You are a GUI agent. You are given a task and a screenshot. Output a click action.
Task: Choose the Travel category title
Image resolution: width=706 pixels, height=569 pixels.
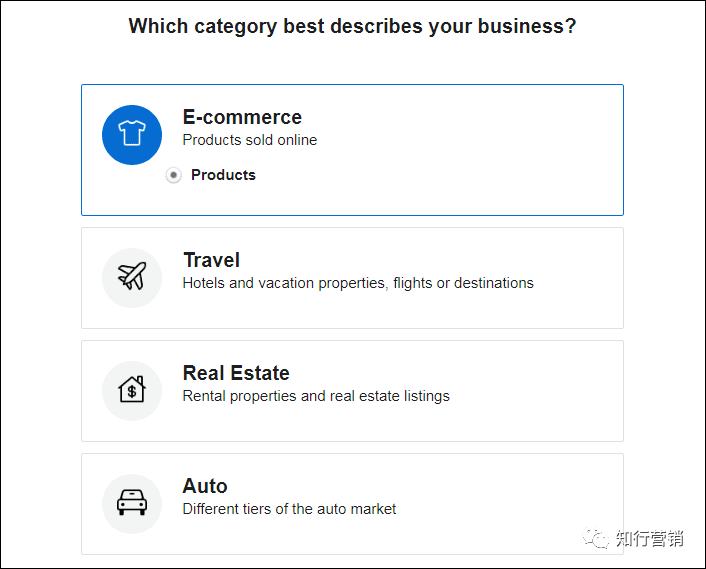click(x=211, y=260)
